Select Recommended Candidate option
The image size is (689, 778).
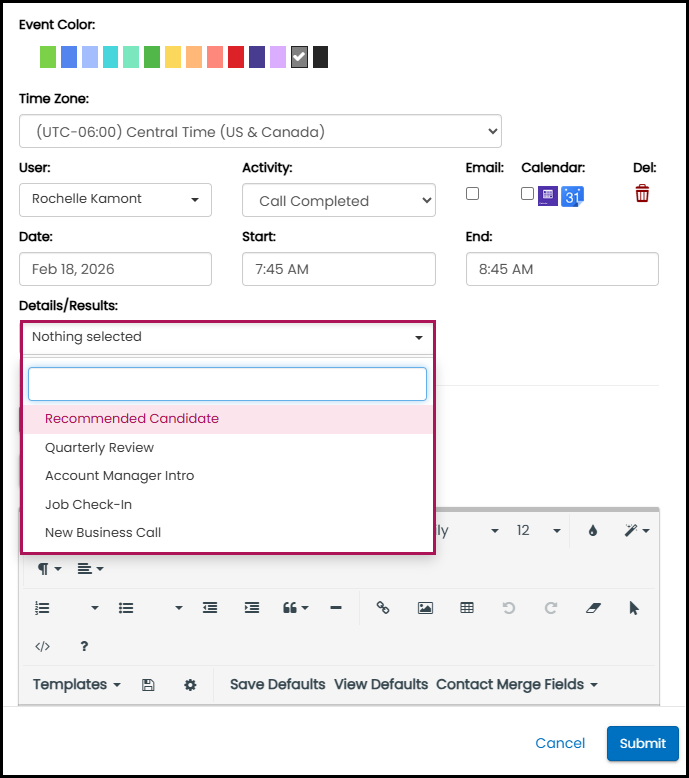[x=228, y=419]
